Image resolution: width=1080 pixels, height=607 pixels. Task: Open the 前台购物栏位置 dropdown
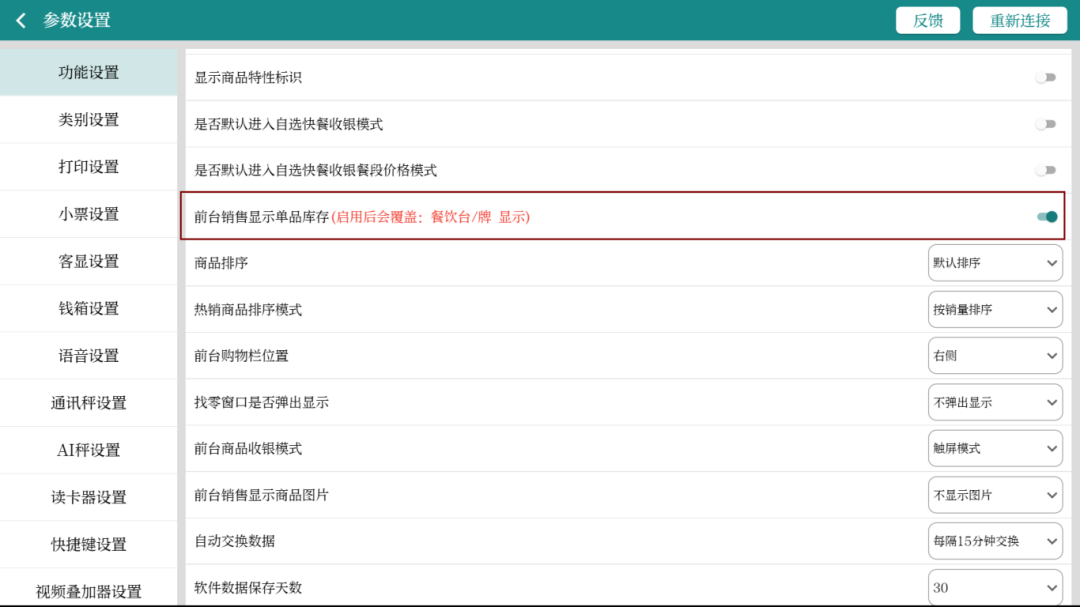(x=994, y=356)
